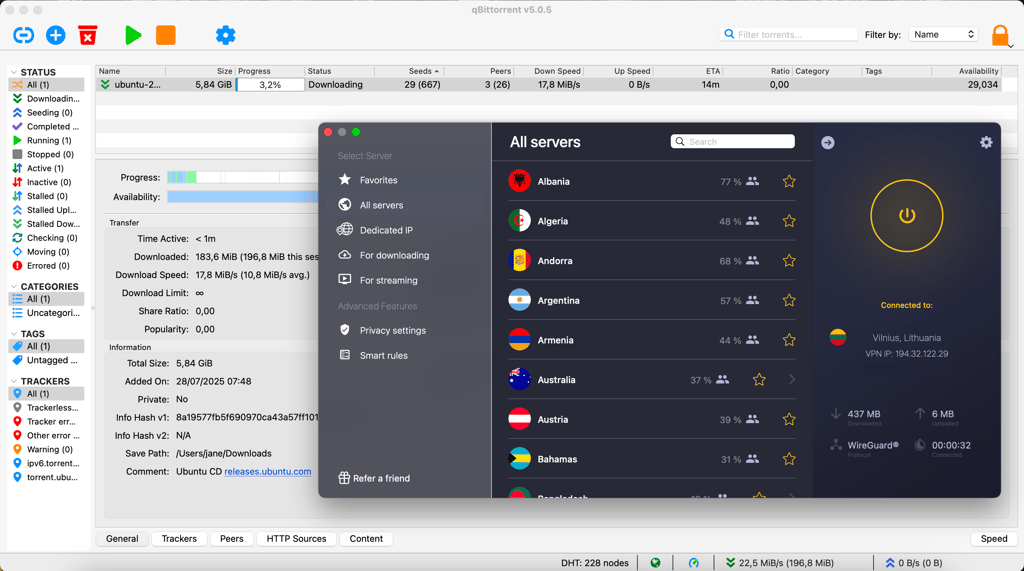Click the torrent pieces progress bar

pos(242,177)
